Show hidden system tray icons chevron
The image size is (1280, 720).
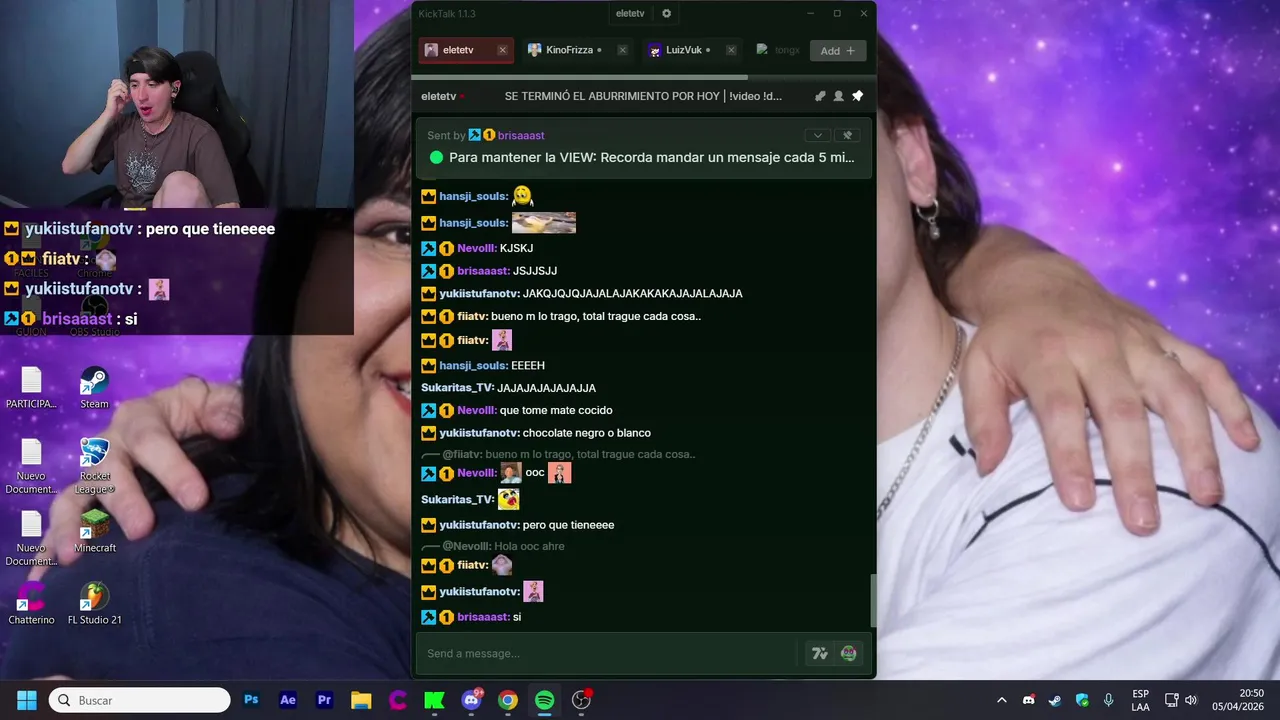(1002, 700)
